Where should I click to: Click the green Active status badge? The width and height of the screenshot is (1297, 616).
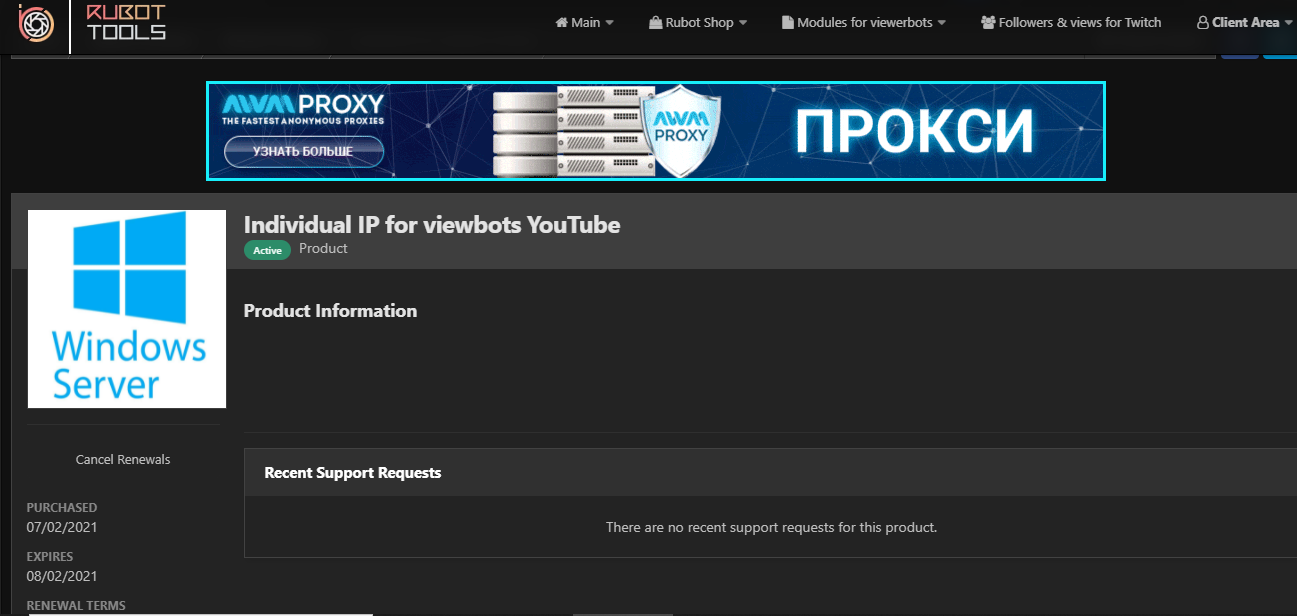coord(267,250)
